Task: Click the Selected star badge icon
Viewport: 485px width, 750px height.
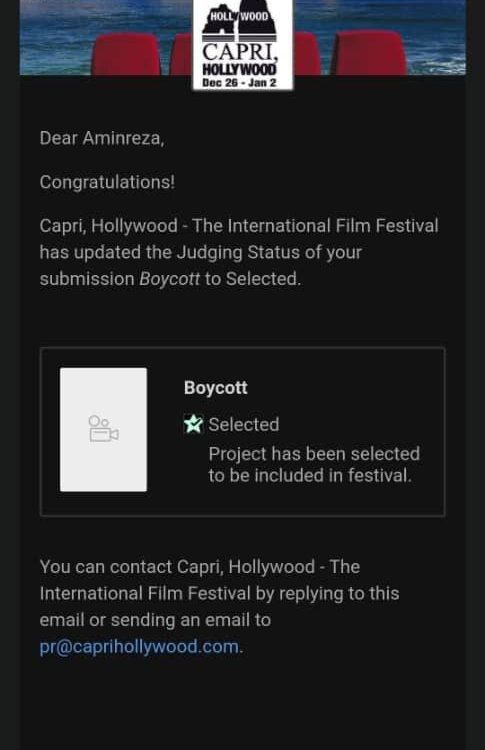Action: pos(194,424)
